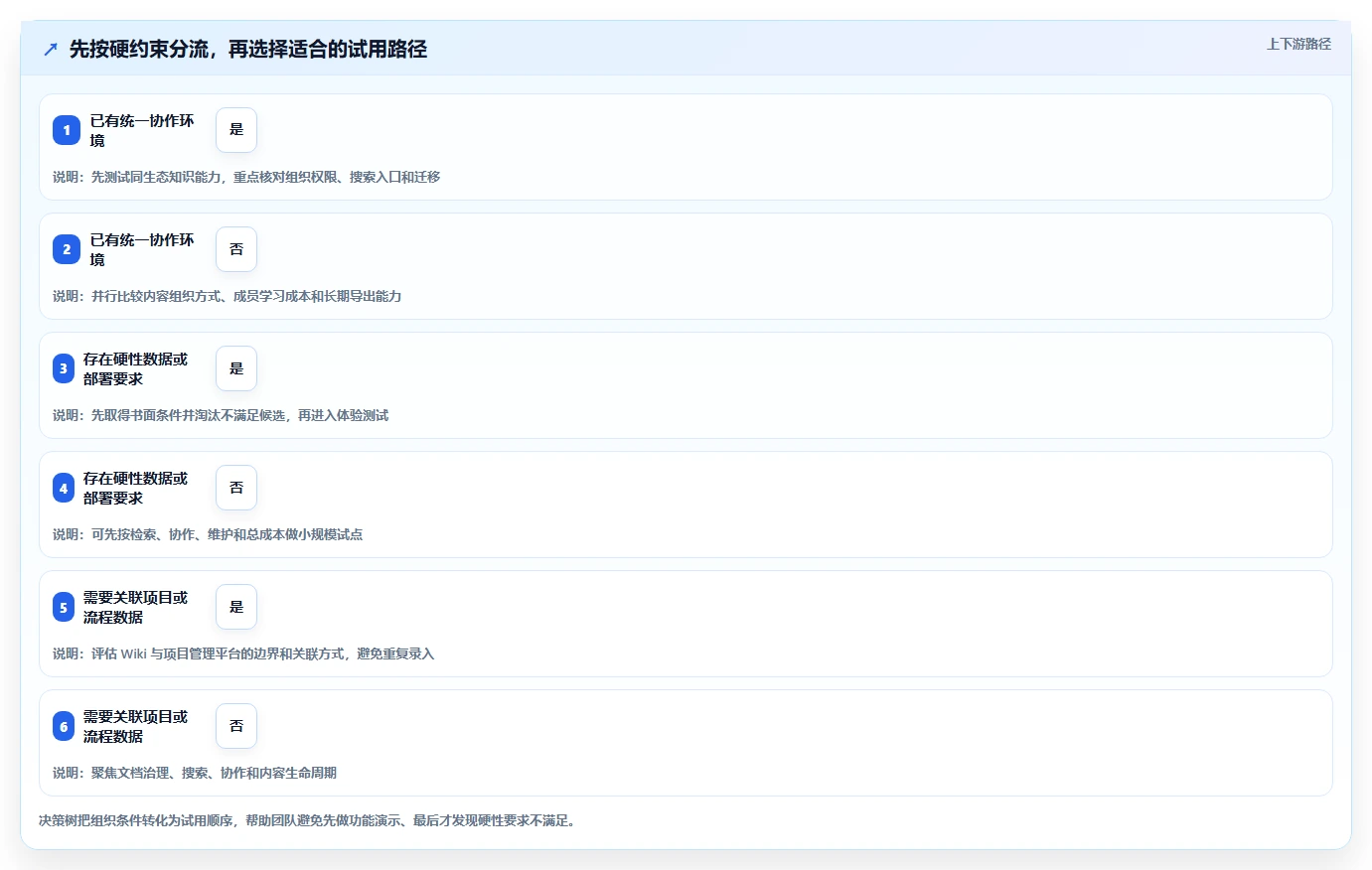Click 已有统一协作环境 title in step 2
The height and width of the screenshot is (870, 1372).
pos(142,249)
